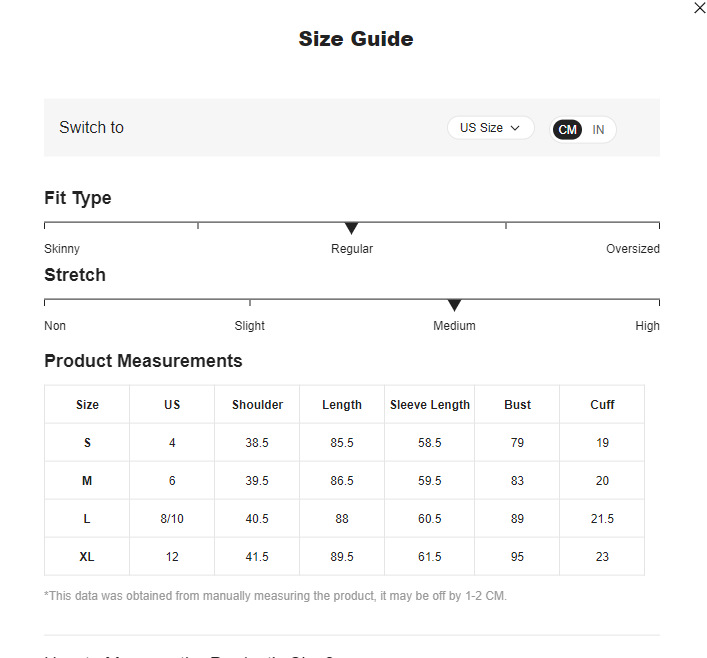Viewport: 707px width, 658px height.
Task: Click the High stretch label
Action: [647, 326]
